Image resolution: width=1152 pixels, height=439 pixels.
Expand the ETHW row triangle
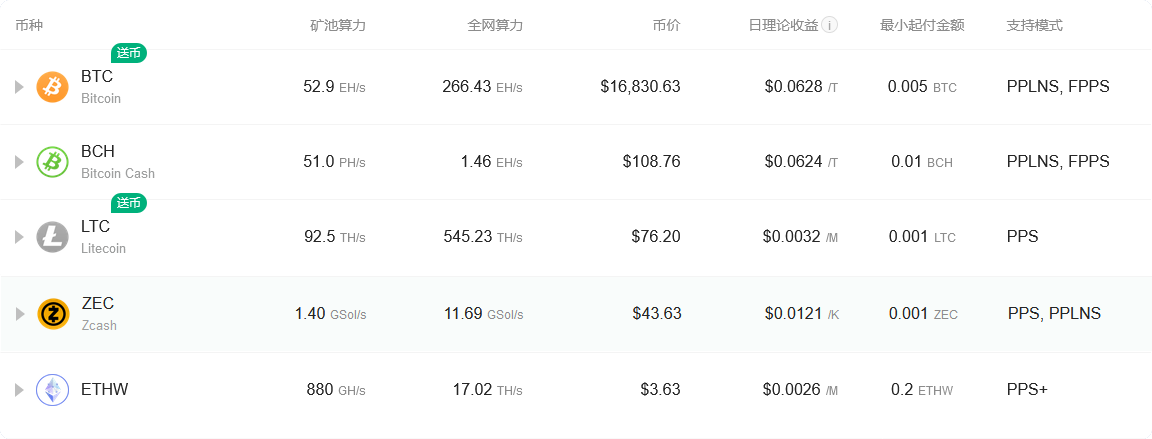[19, 390]
